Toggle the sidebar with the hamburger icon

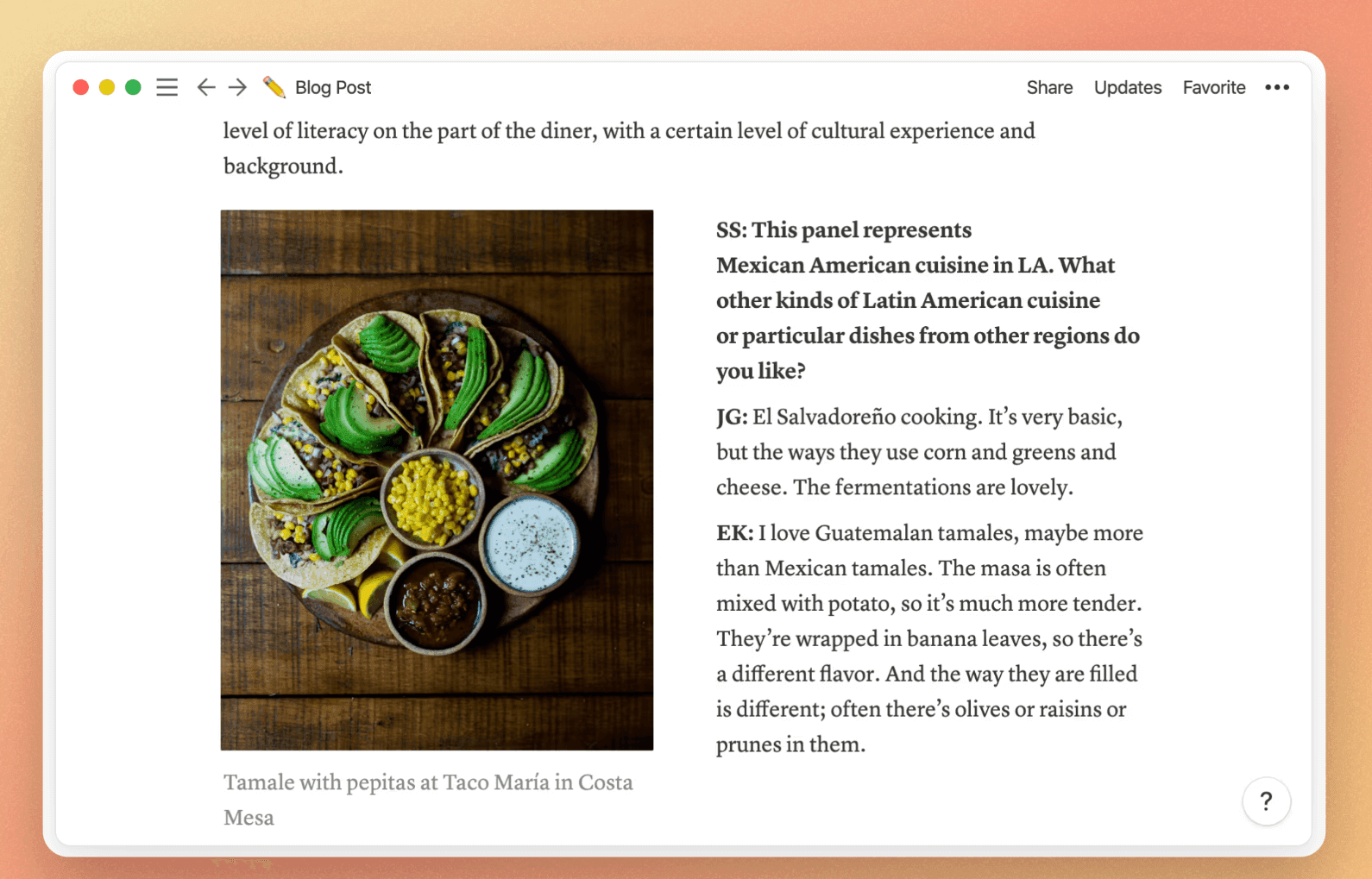coord(167,87)
